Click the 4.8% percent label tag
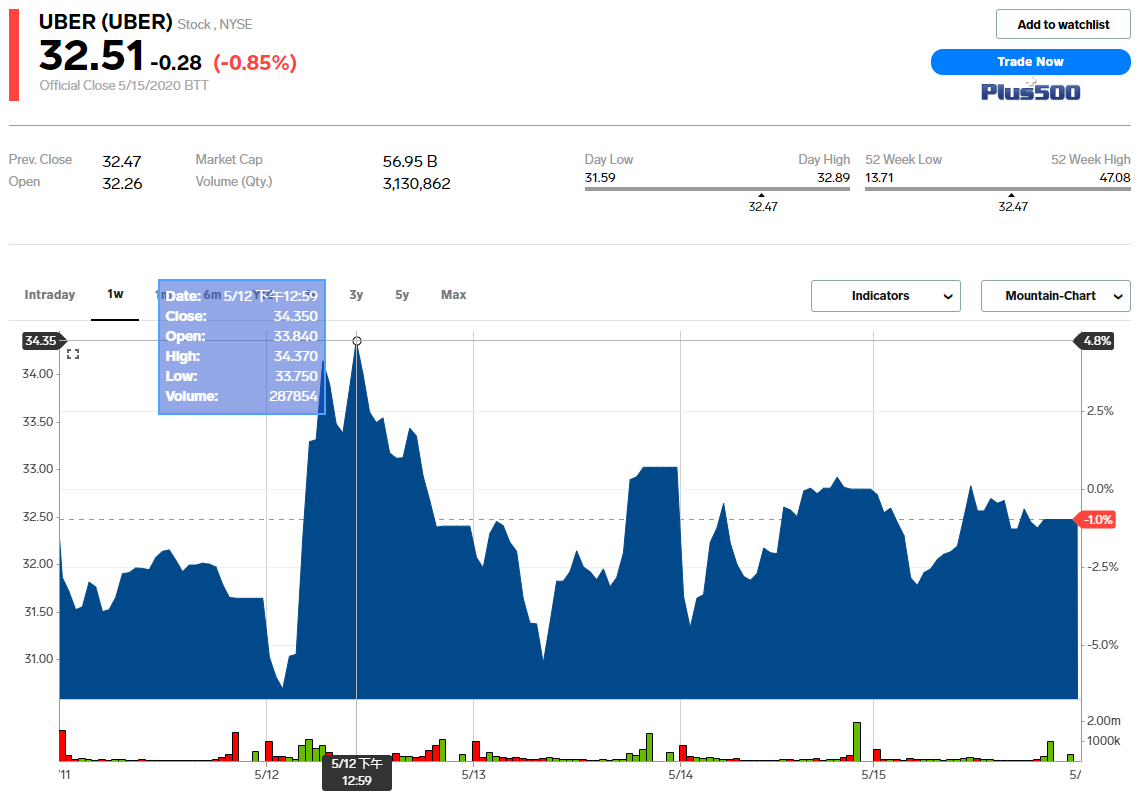This screenshot has height=800, width=1148. coord(1095,340)
